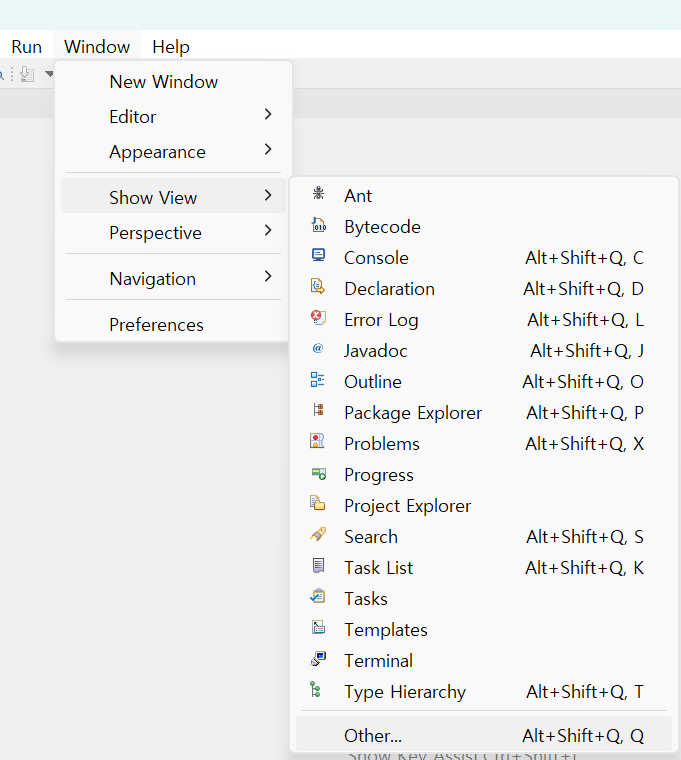Select Project Explorer view entry
The height and width of the screenshot is (760, 681).
pyautogui.click(x=484, y=506)
